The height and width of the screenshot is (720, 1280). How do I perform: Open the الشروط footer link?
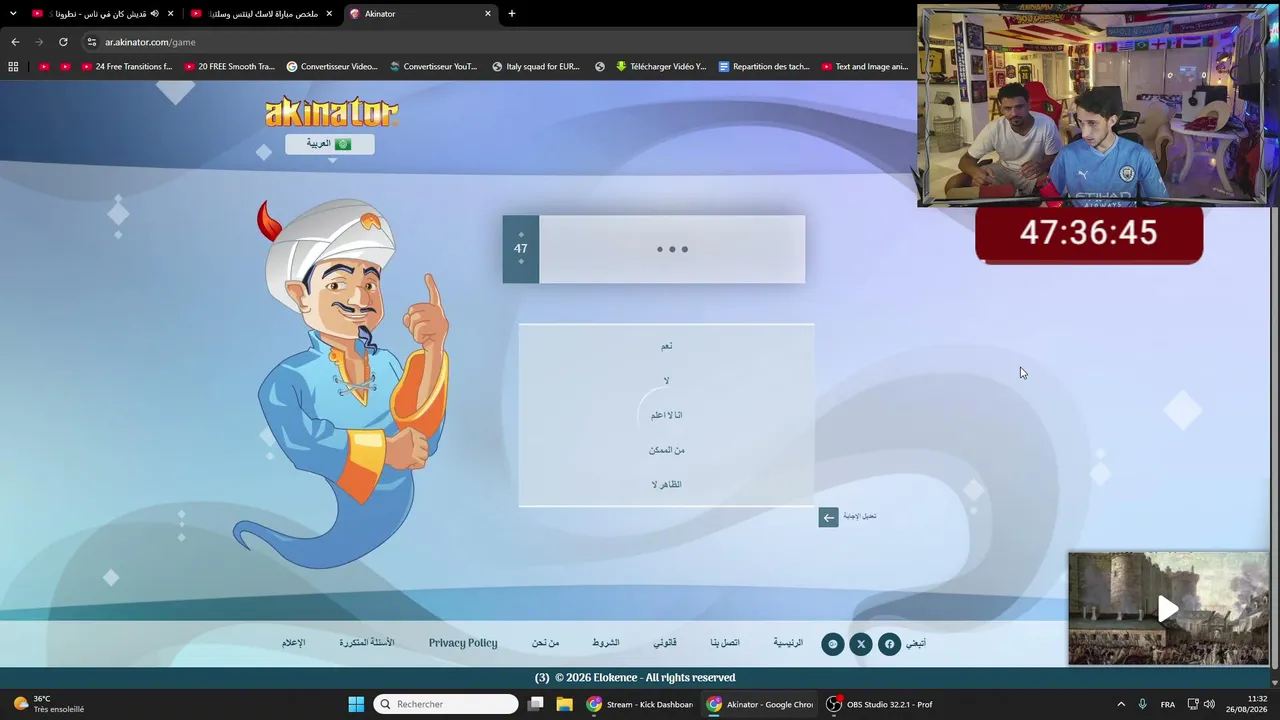point(605,643)
